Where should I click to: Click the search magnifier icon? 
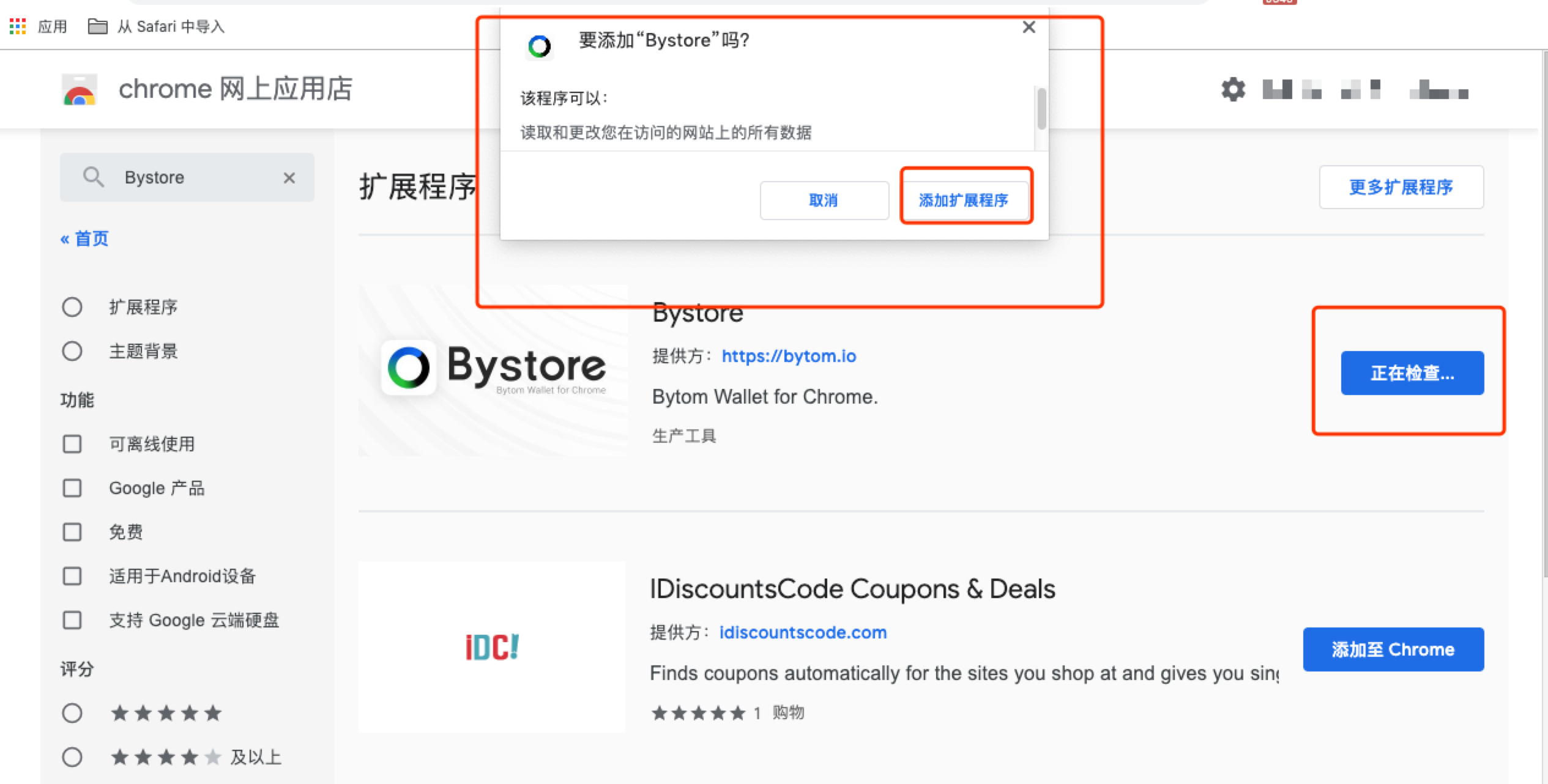(94, 177)
